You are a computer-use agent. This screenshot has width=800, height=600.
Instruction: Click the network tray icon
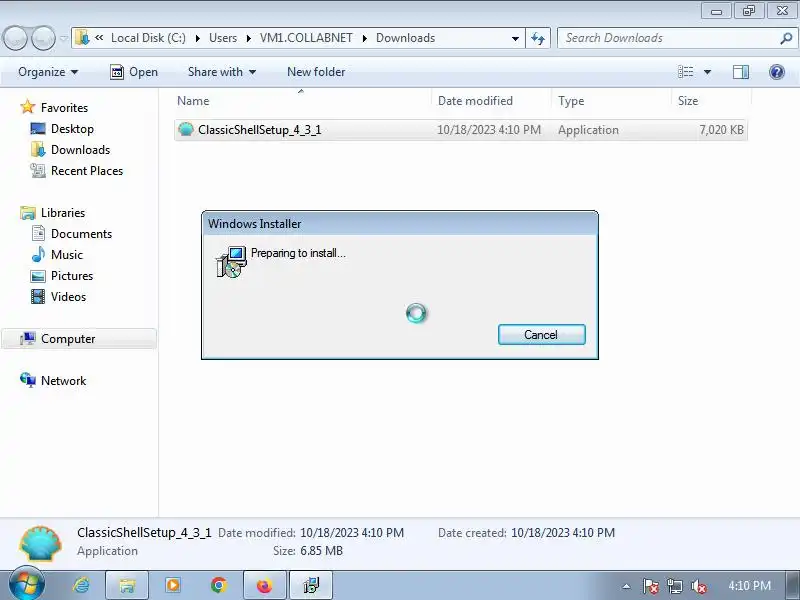674,586
